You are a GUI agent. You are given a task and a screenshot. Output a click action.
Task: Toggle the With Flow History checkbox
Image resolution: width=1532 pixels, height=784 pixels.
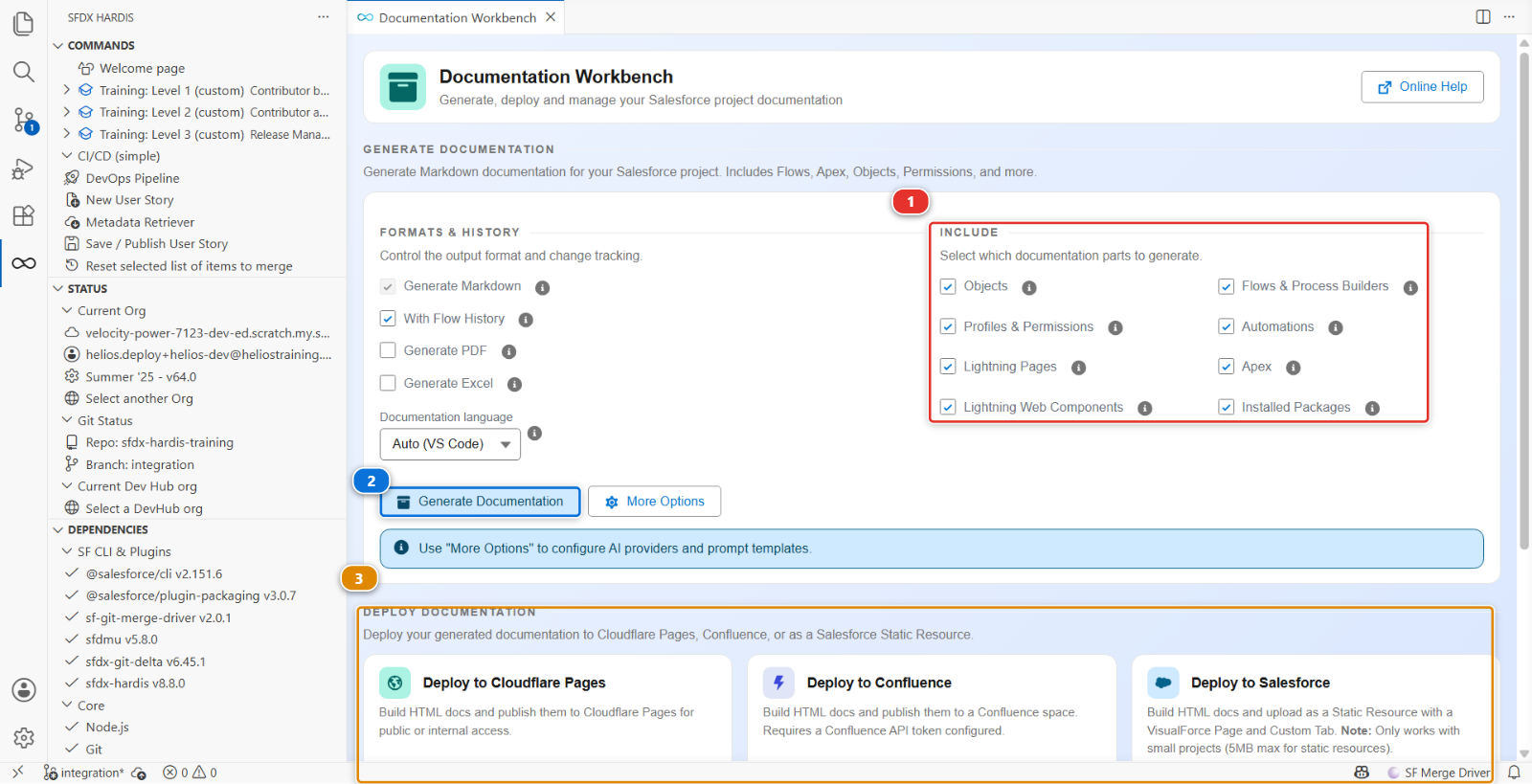coord(388,318)
